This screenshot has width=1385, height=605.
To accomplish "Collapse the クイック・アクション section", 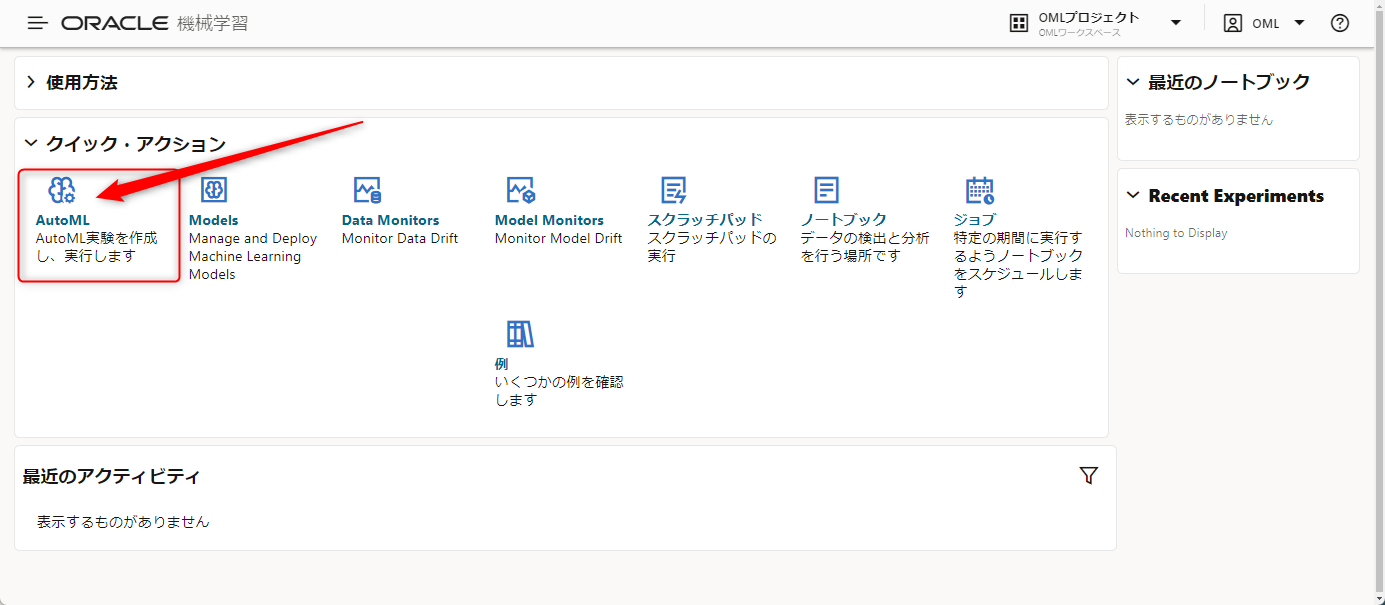I will click(31, 143).
